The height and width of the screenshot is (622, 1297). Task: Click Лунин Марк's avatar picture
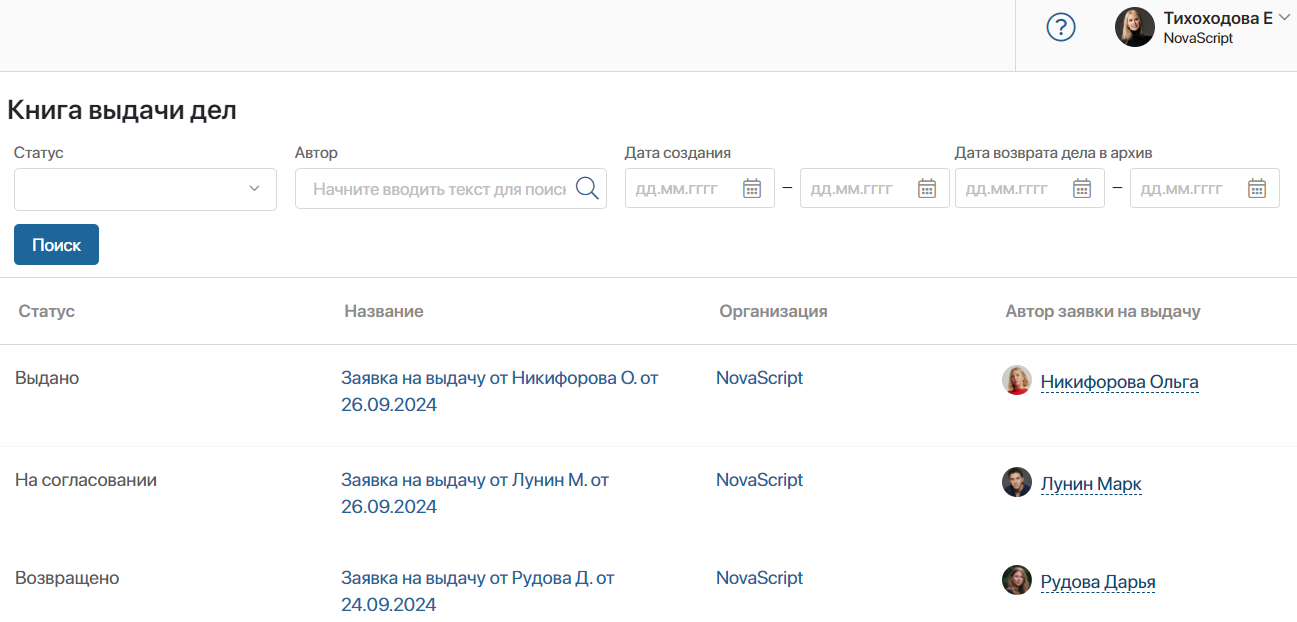point(1017,482)
